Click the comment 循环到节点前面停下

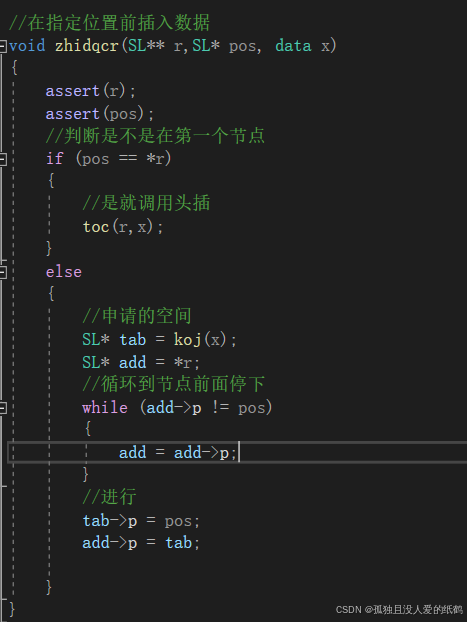(173, 384)
